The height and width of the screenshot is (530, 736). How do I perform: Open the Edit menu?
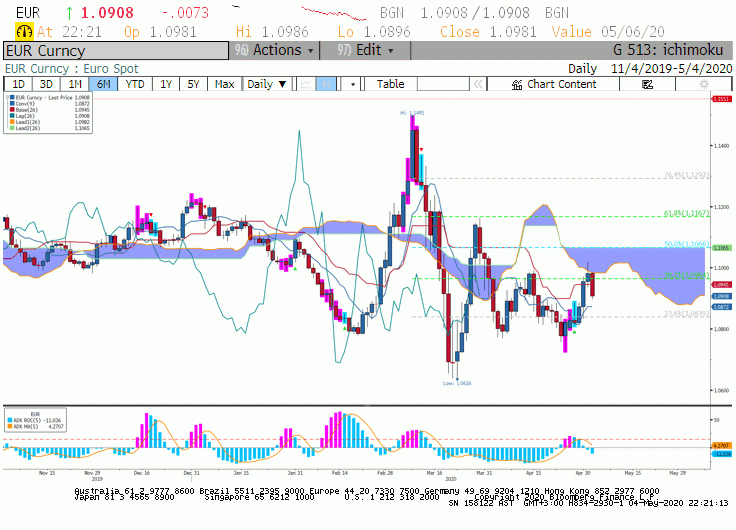[365, 50]
